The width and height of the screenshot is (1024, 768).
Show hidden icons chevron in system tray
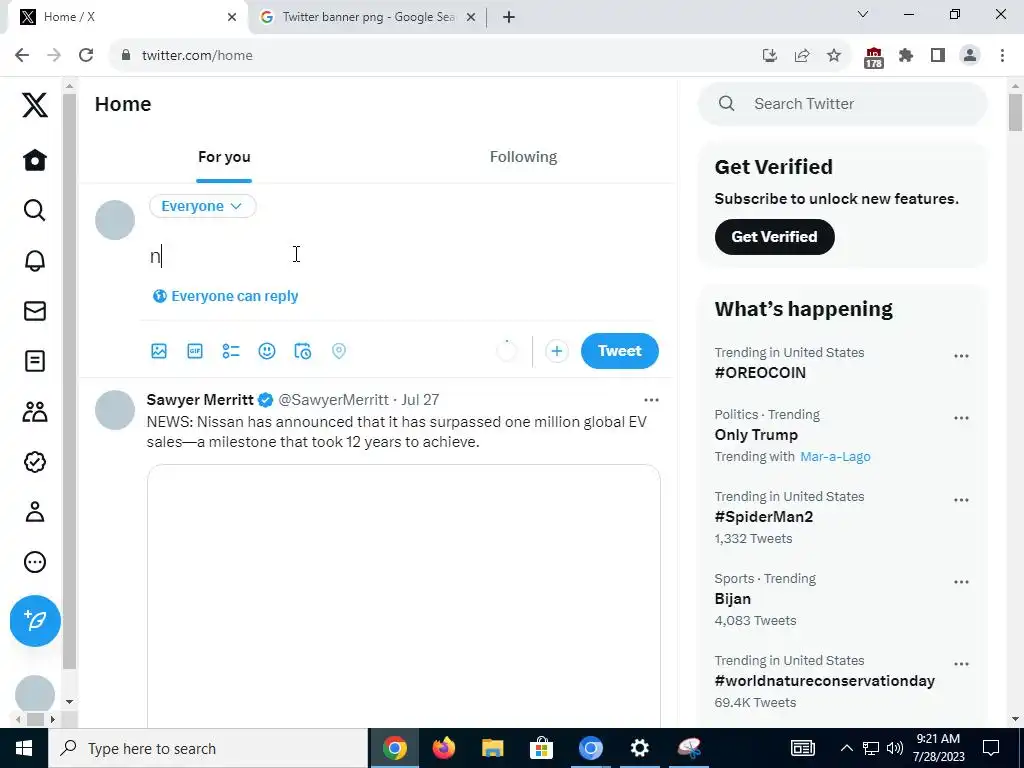coord(846,748)
